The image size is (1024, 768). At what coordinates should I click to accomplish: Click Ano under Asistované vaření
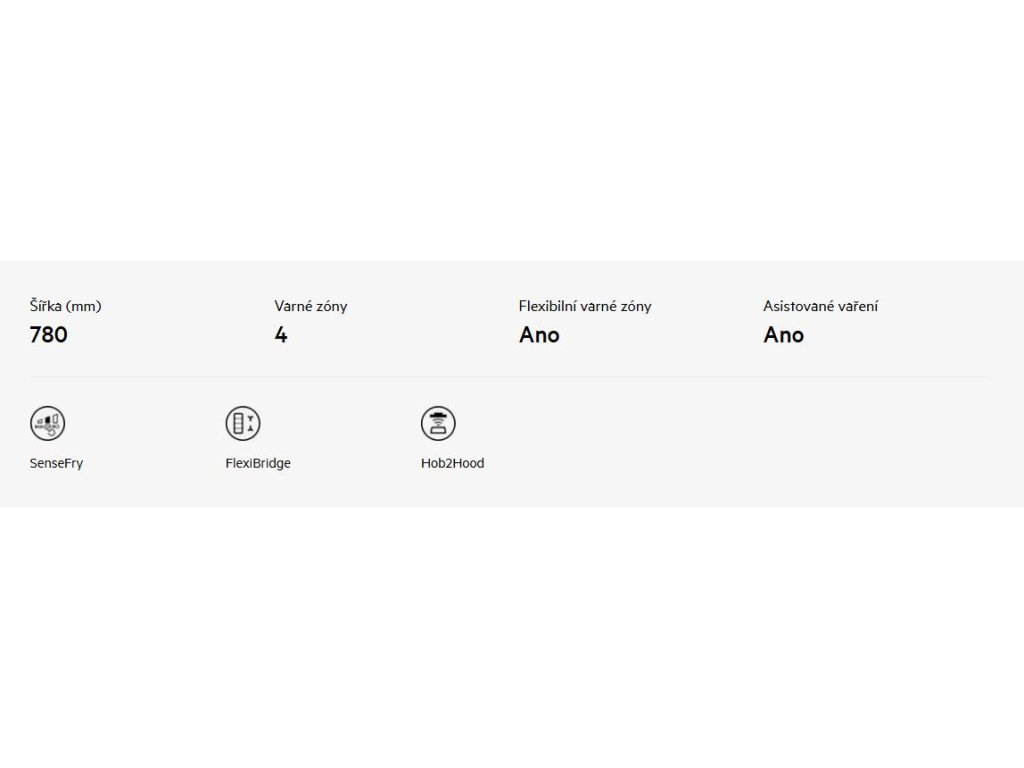pos(784,335)
